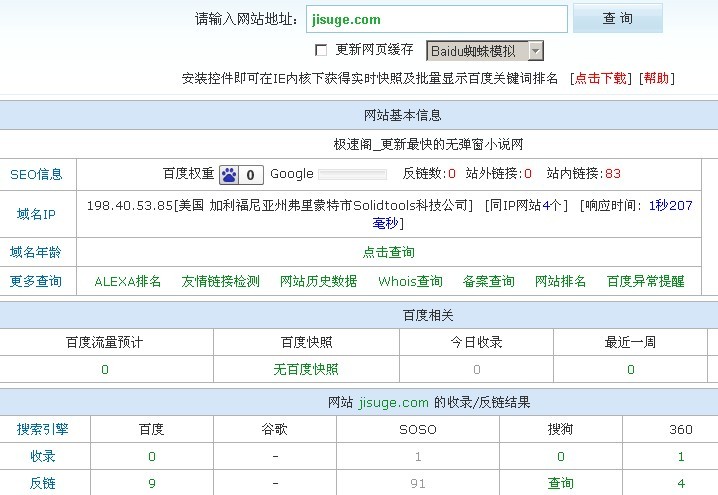This screenshot has width=718, height=495.
Task: Click the 360 收录 value 1
Action: pos(681,457)
